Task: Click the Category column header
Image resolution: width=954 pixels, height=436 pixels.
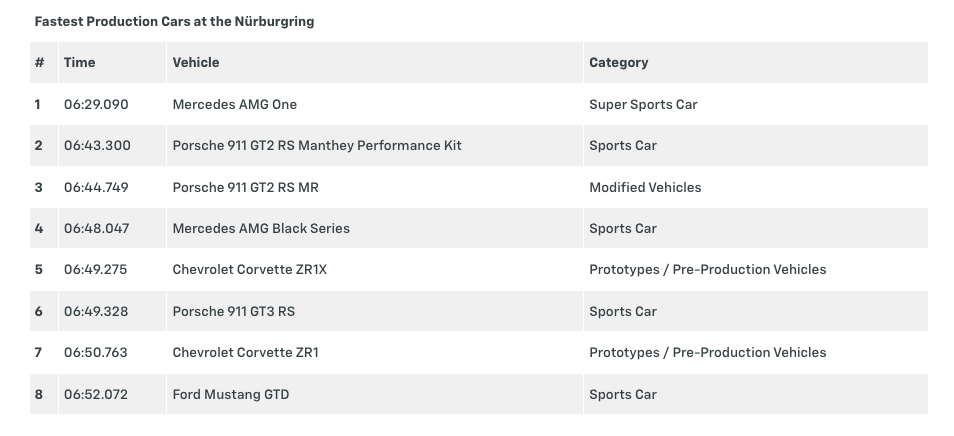Action: pyautogui.click(x=618, y=62)
